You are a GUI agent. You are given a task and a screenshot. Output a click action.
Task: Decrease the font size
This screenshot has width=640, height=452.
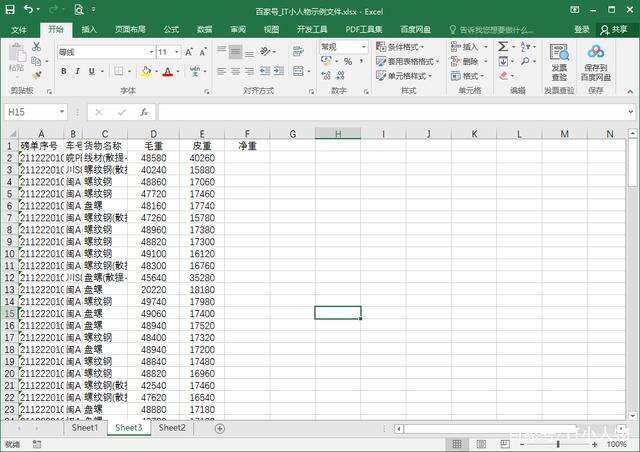click(x=202, y=52)
